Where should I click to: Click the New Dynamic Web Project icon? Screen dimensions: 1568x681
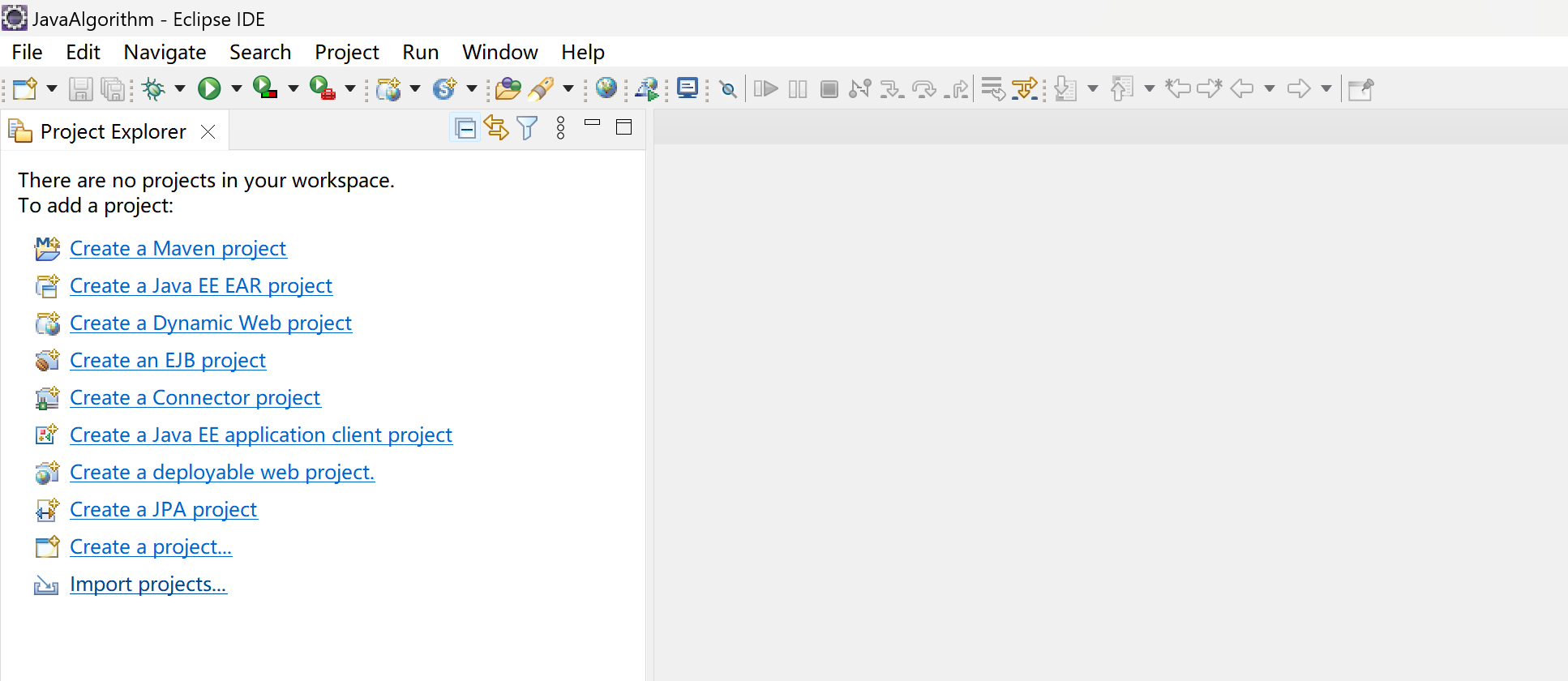[388, 88]
